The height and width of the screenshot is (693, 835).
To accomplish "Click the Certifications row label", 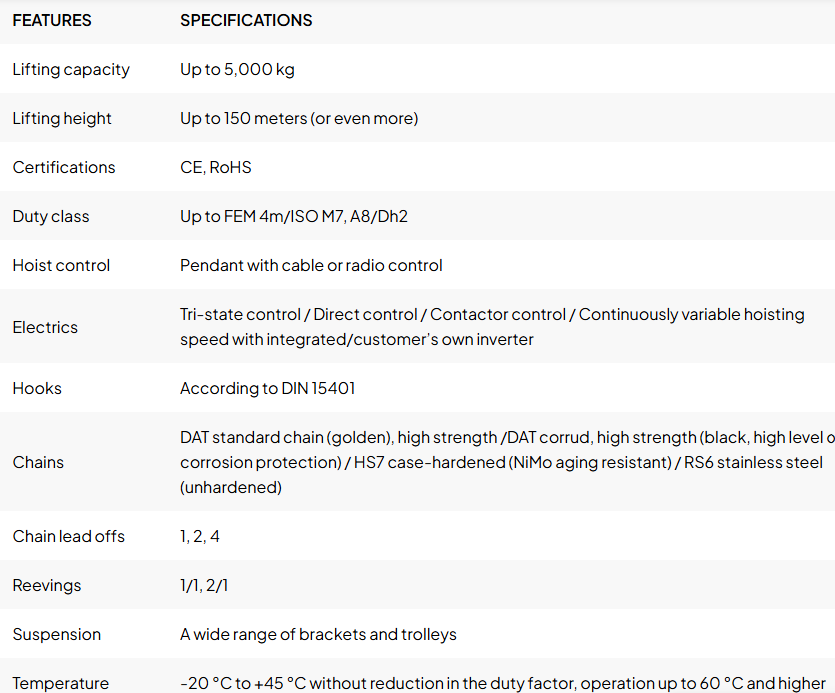I will coord(64,167).
